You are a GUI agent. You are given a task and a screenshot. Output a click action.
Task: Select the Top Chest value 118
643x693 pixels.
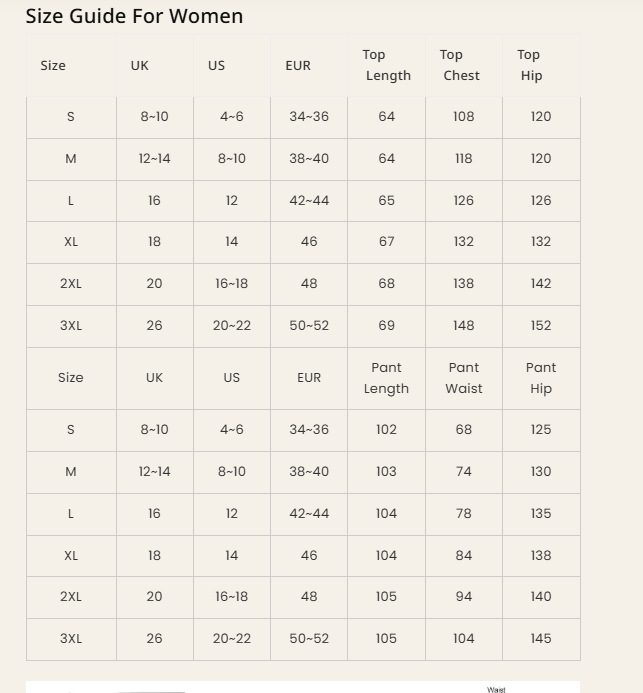coord(464,159)
